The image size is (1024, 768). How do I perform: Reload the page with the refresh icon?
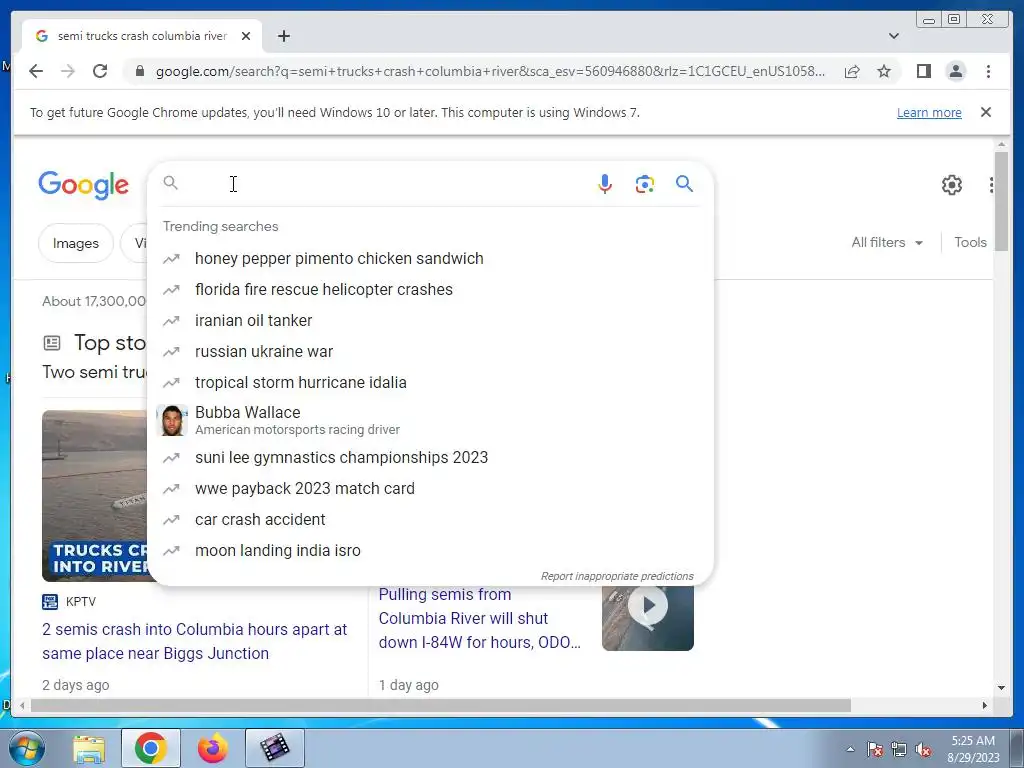(100, 71)
